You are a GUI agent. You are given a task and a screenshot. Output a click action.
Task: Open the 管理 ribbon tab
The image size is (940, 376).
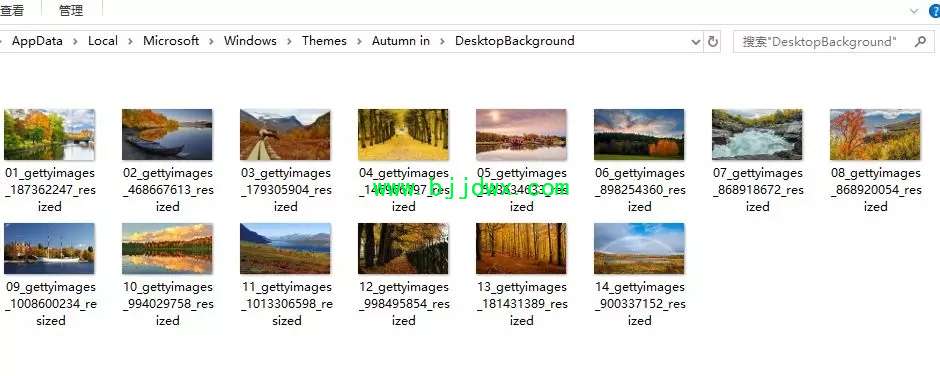pos(71,10)
